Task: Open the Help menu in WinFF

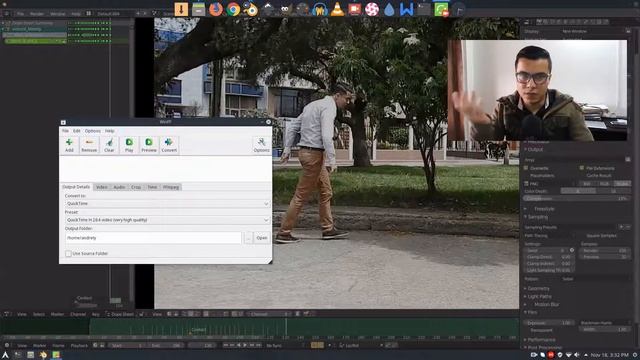Action: pyautogui.click(x=109, y=131)
